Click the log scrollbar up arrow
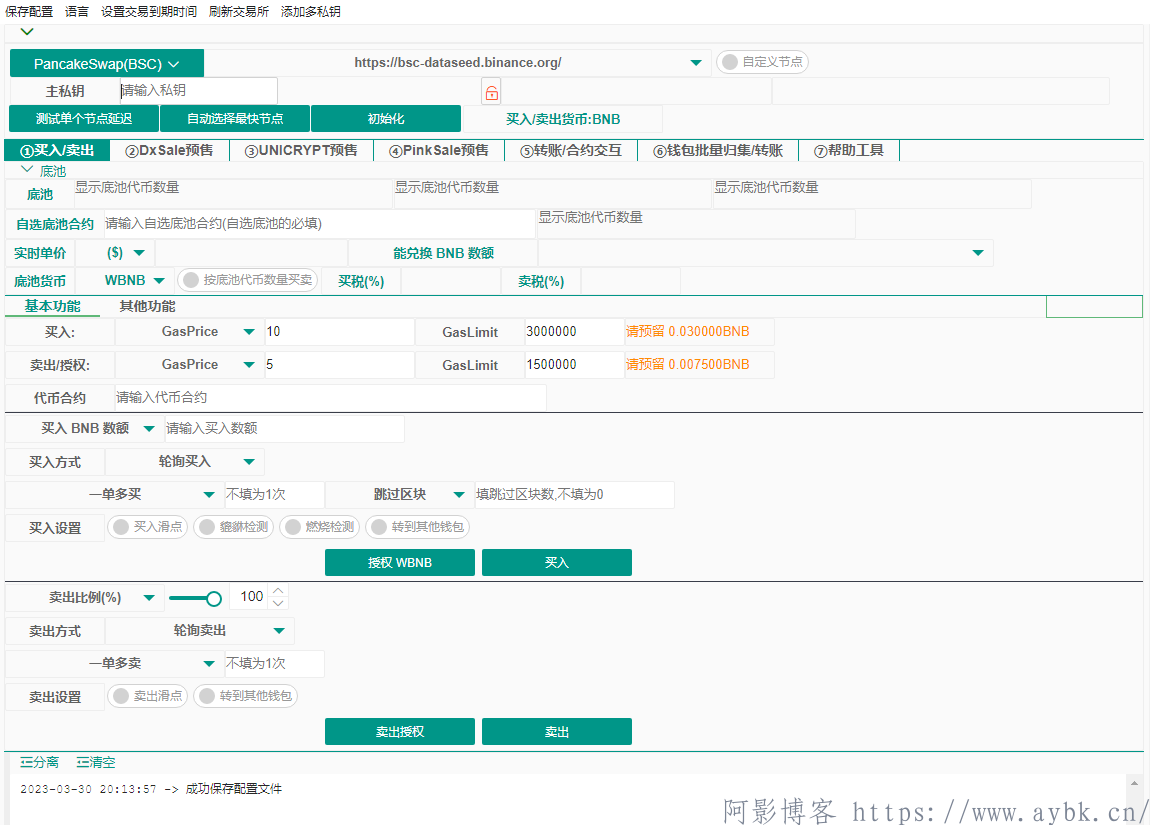The height and width of the screenshot is (825, 1150). 1134,783
